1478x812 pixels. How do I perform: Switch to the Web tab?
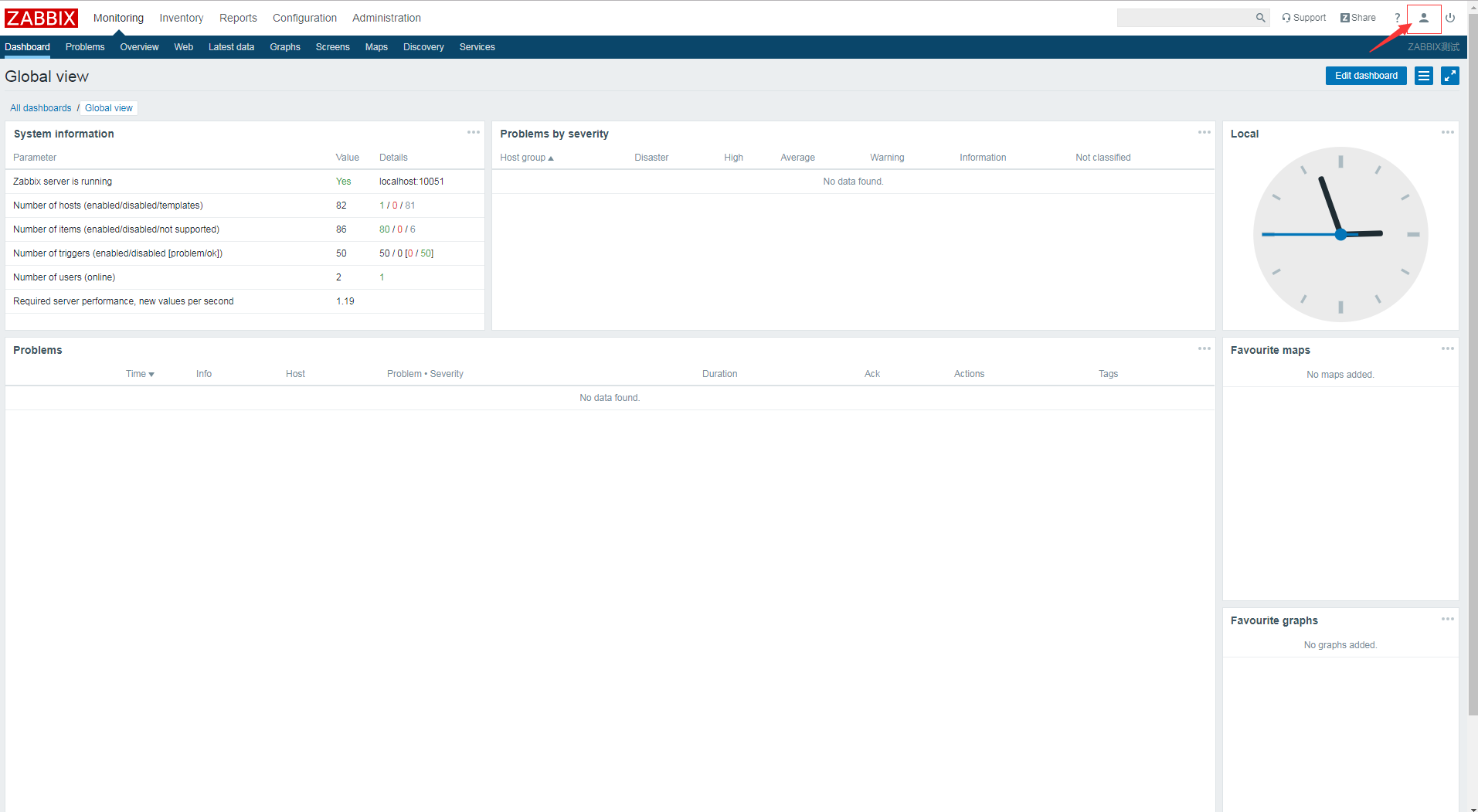click(x=184, y=47)
